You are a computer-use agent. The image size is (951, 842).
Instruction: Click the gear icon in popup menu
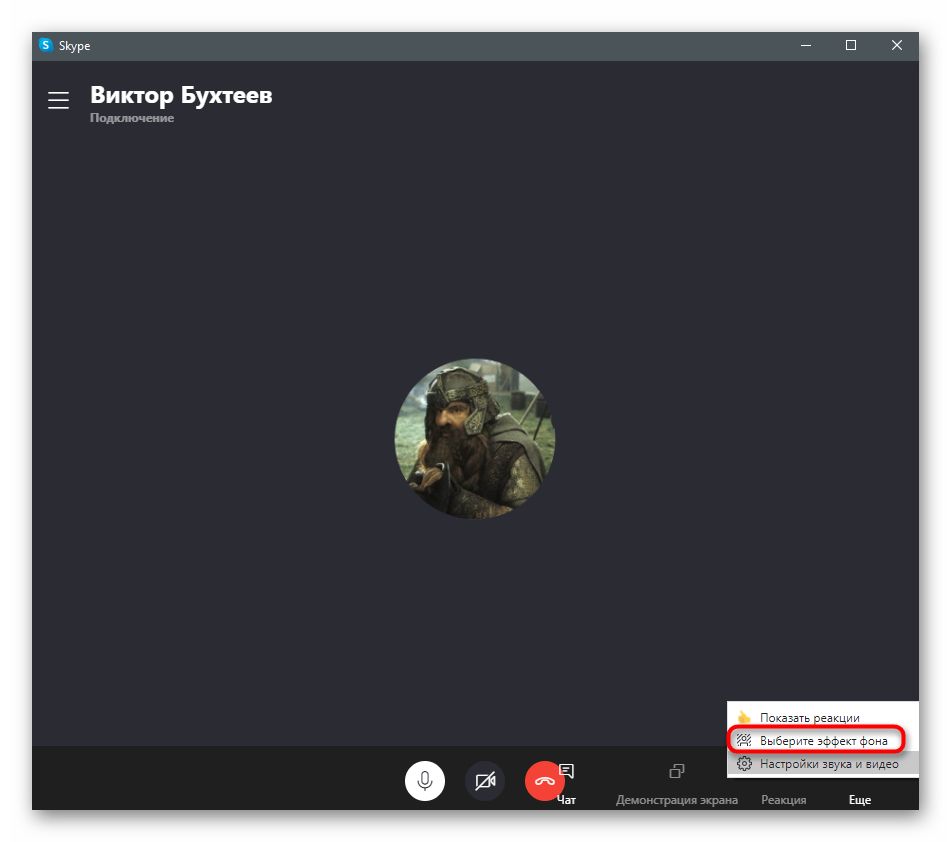[744, 764]
